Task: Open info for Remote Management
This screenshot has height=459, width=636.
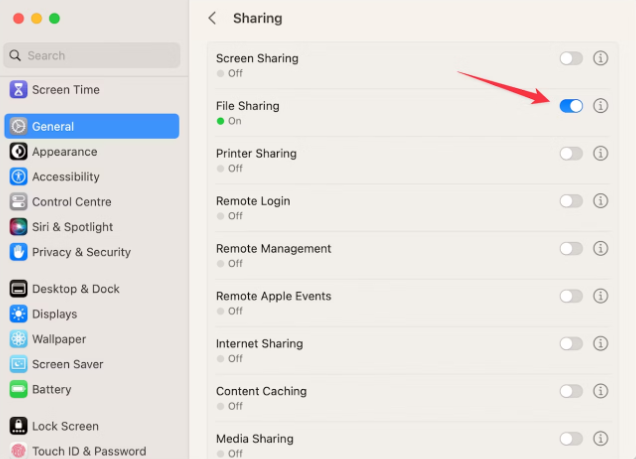Action: [600, 249]
